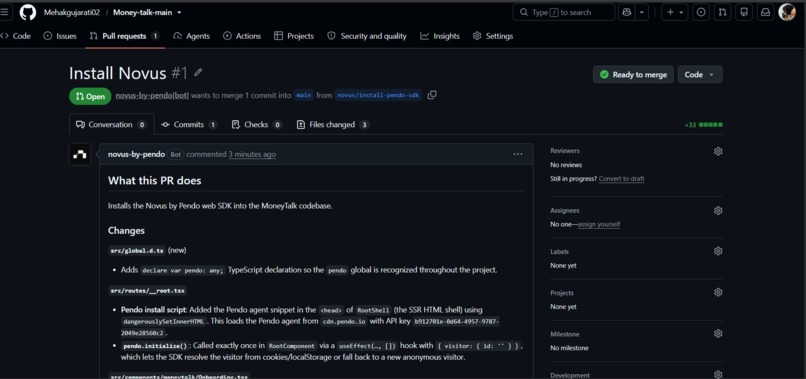The width and height of the screenshot is (806, 379).
Task: Open Development settings gear
Action: pos(718,375)
